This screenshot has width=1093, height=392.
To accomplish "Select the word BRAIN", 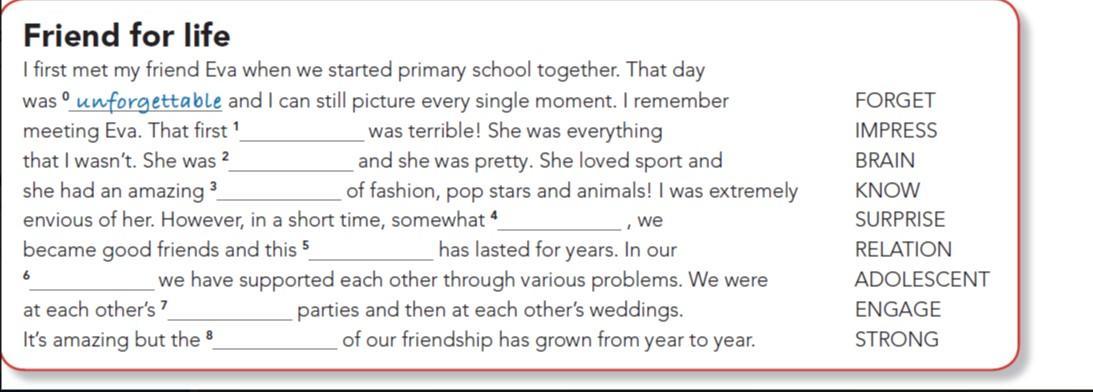I will tap(885, 161).
